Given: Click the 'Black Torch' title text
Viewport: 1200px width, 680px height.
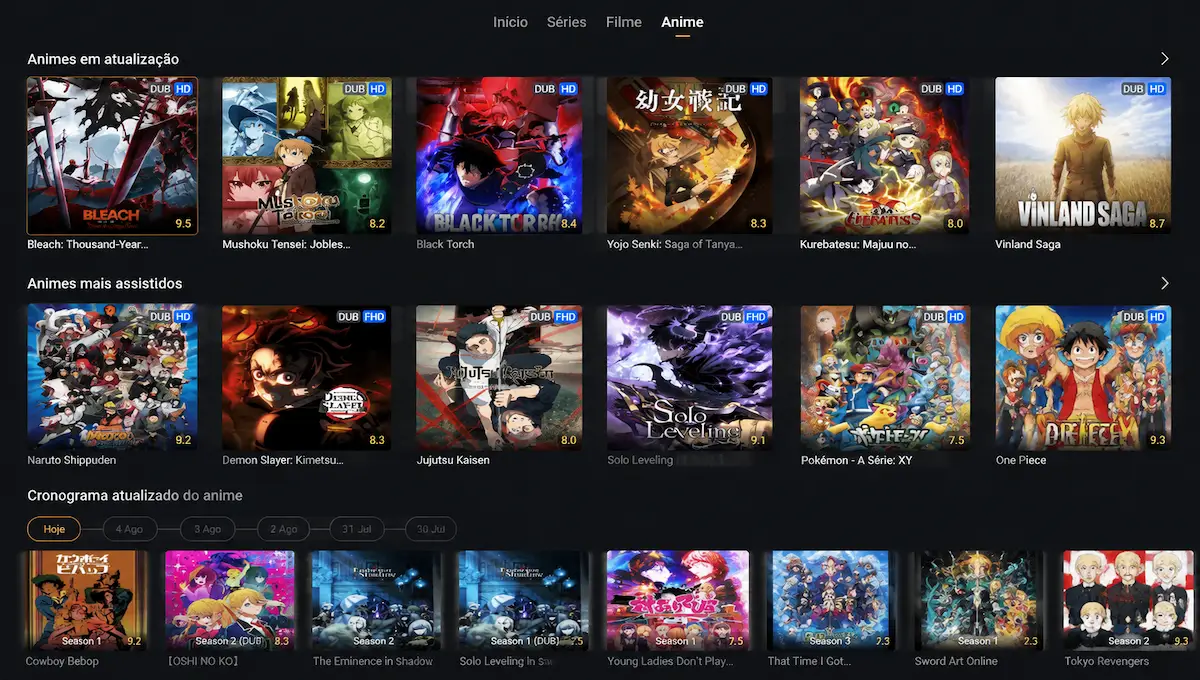Looking at the screenshot, I should [445, 244].
